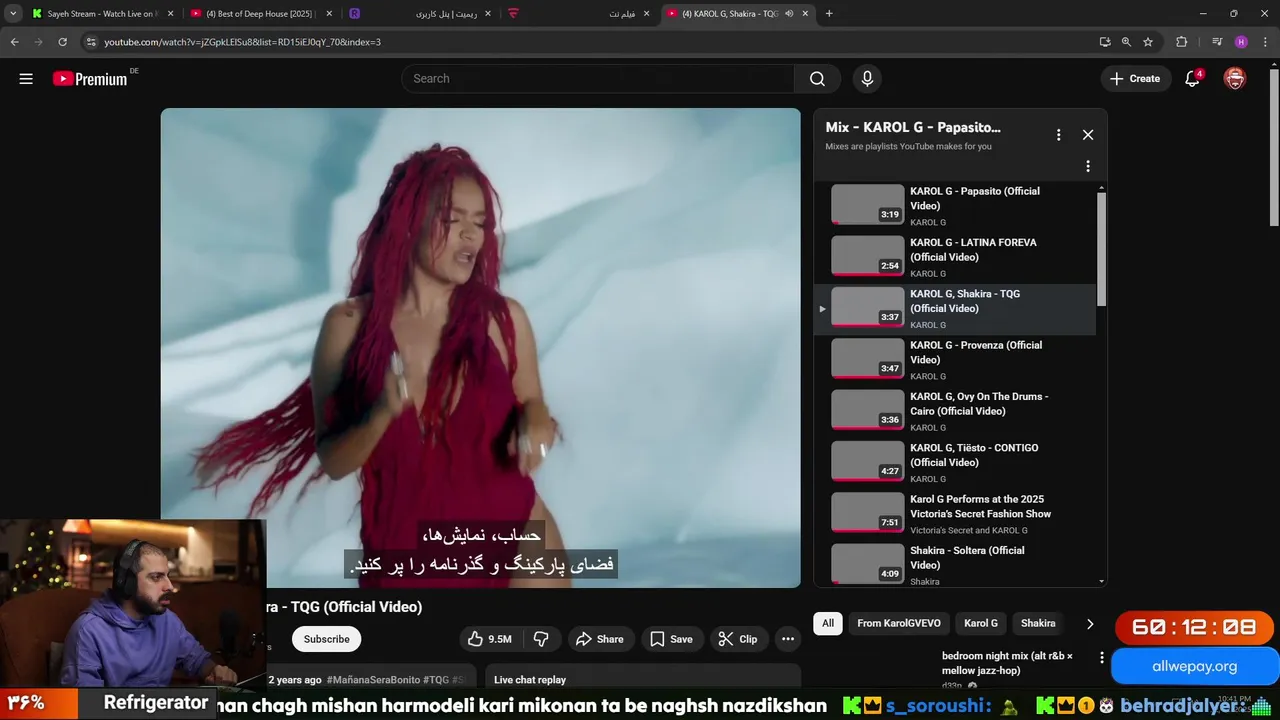This screenshot has width=1280, height=720.
Task: Open the Chrome profile avatar
Action: pos(1241,42)
